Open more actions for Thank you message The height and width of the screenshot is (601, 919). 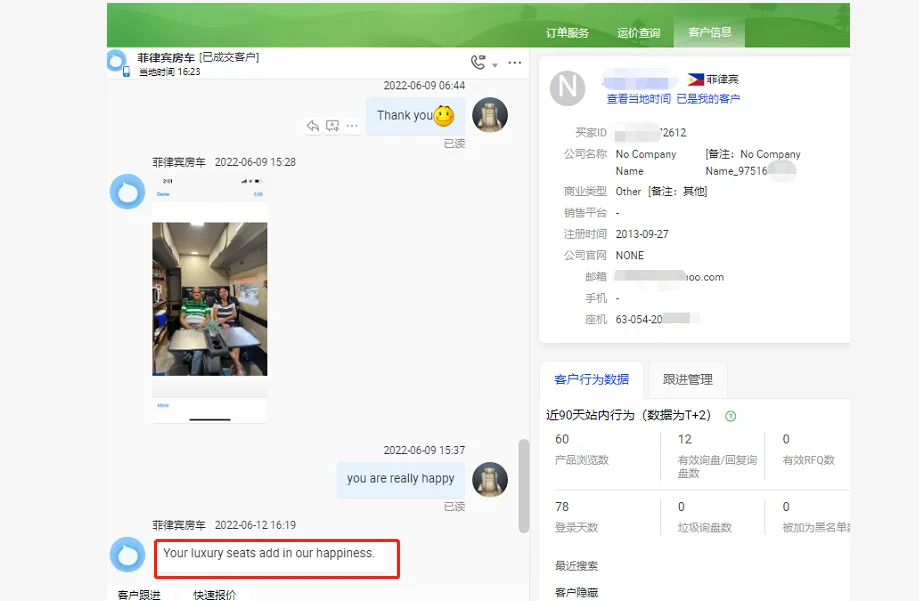click(352, 125)
